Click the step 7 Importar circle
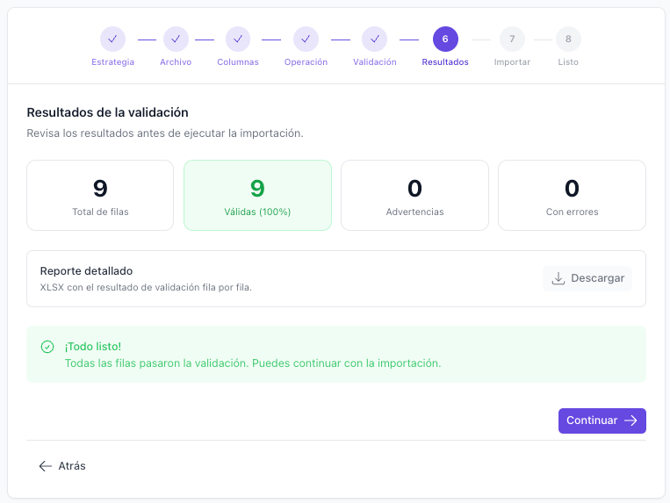The image size is (670, 503). point(512,39)
